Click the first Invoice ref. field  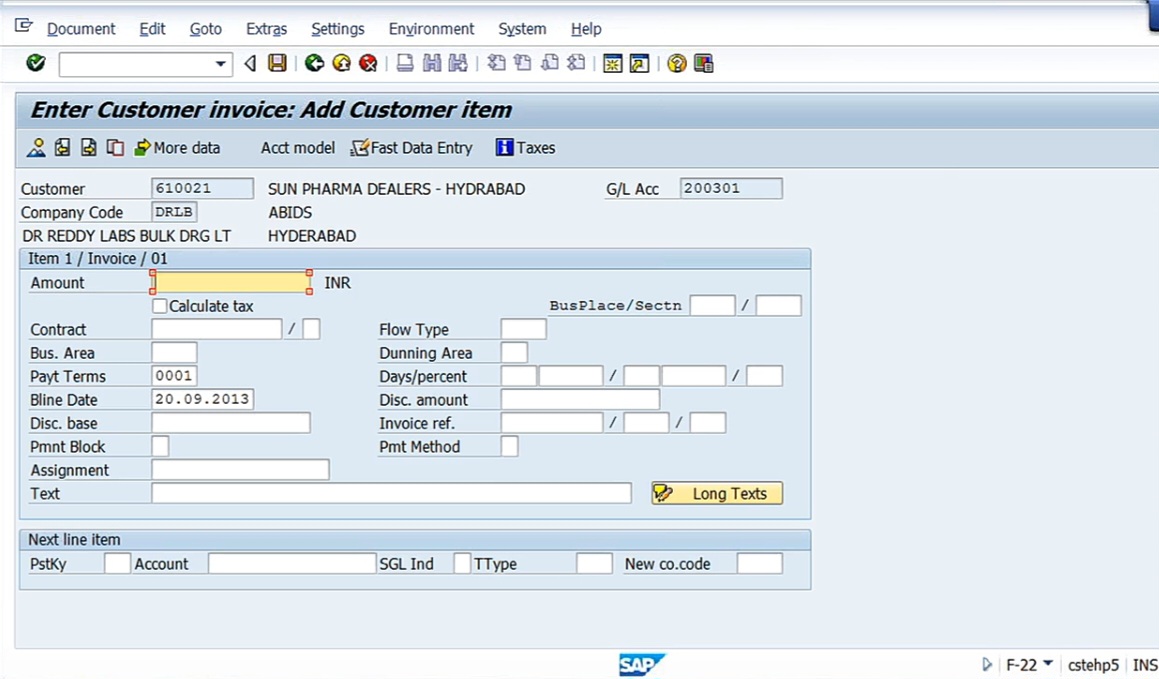coord(552,423)
